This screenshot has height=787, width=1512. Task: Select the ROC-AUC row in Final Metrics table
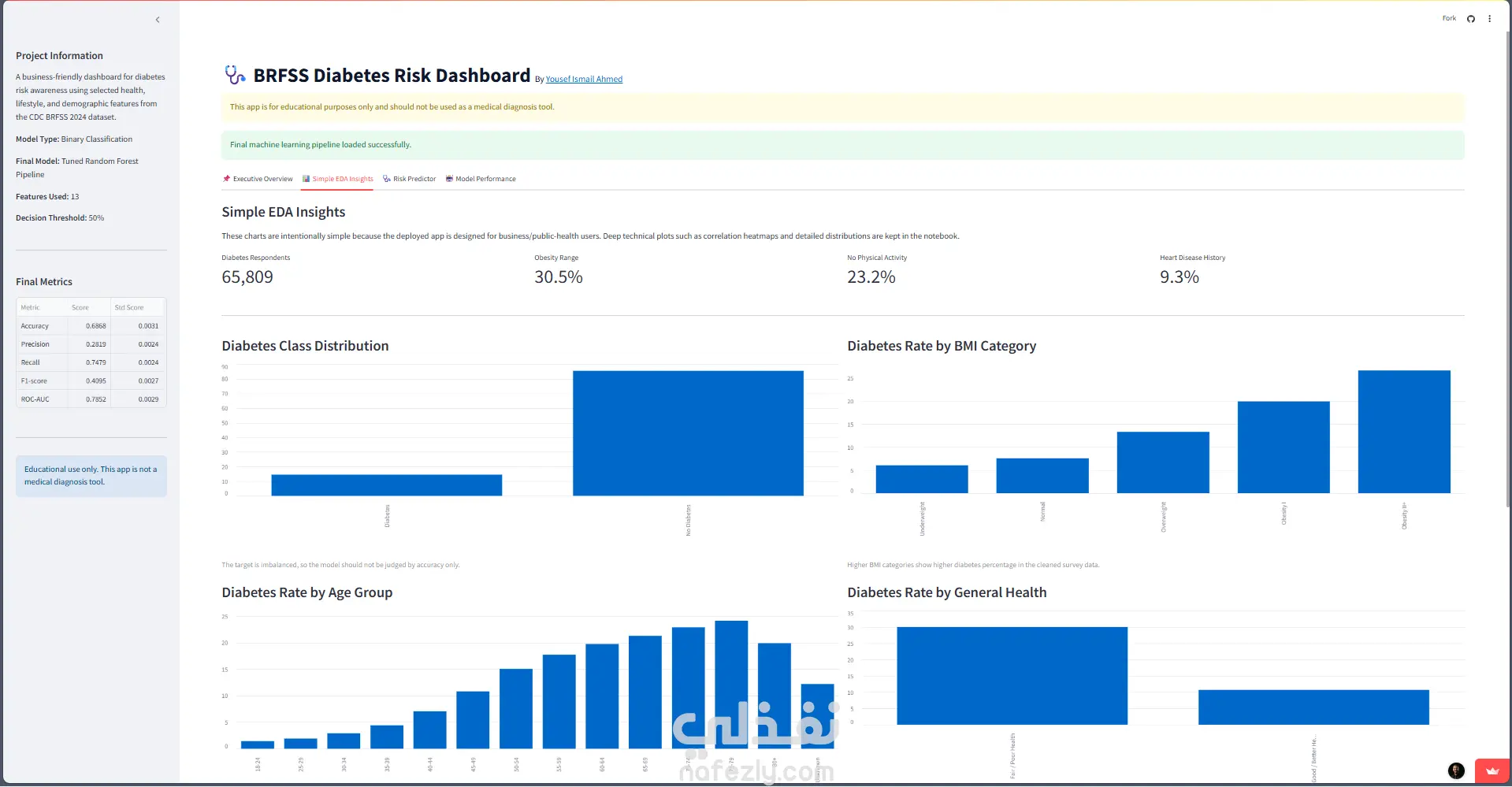tap(91, 399)
